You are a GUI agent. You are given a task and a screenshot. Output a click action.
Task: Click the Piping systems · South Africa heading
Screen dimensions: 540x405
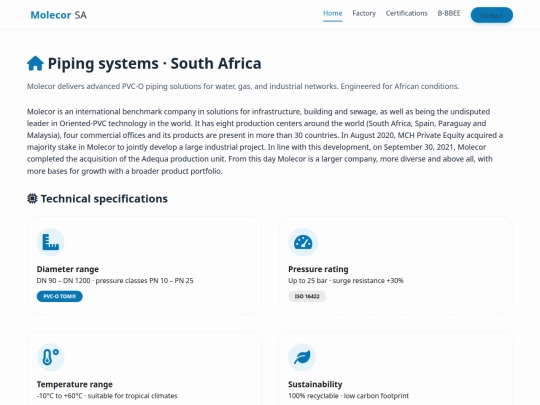tap(154, 64)
